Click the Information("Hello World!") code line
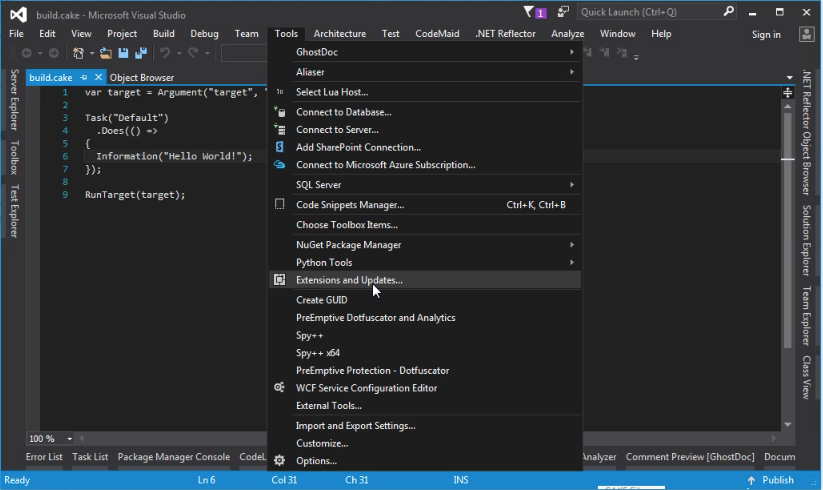This screenshot has width=823, height=490. (x=174, y=156)
